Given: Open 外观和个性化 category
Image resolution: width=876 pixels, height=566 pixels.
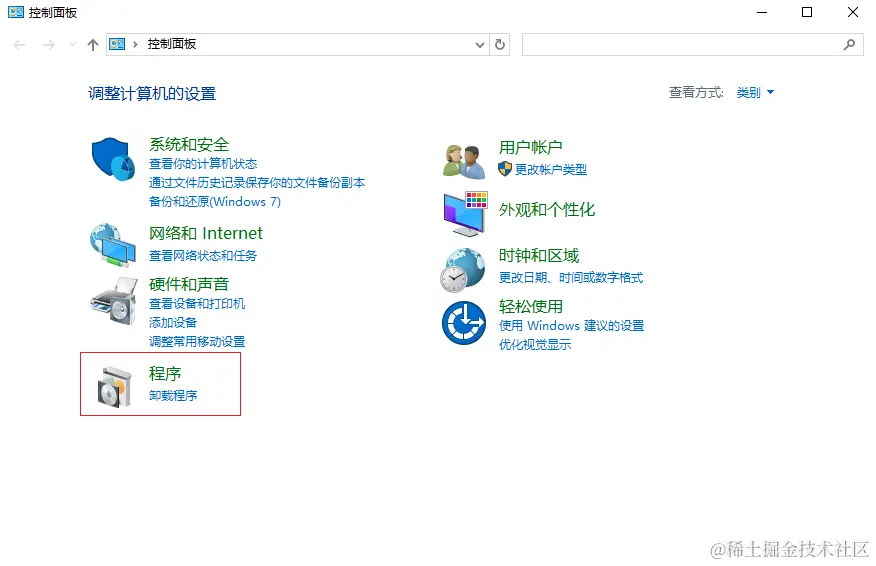Looking at the screenshot, I should [x=546, y=210].
